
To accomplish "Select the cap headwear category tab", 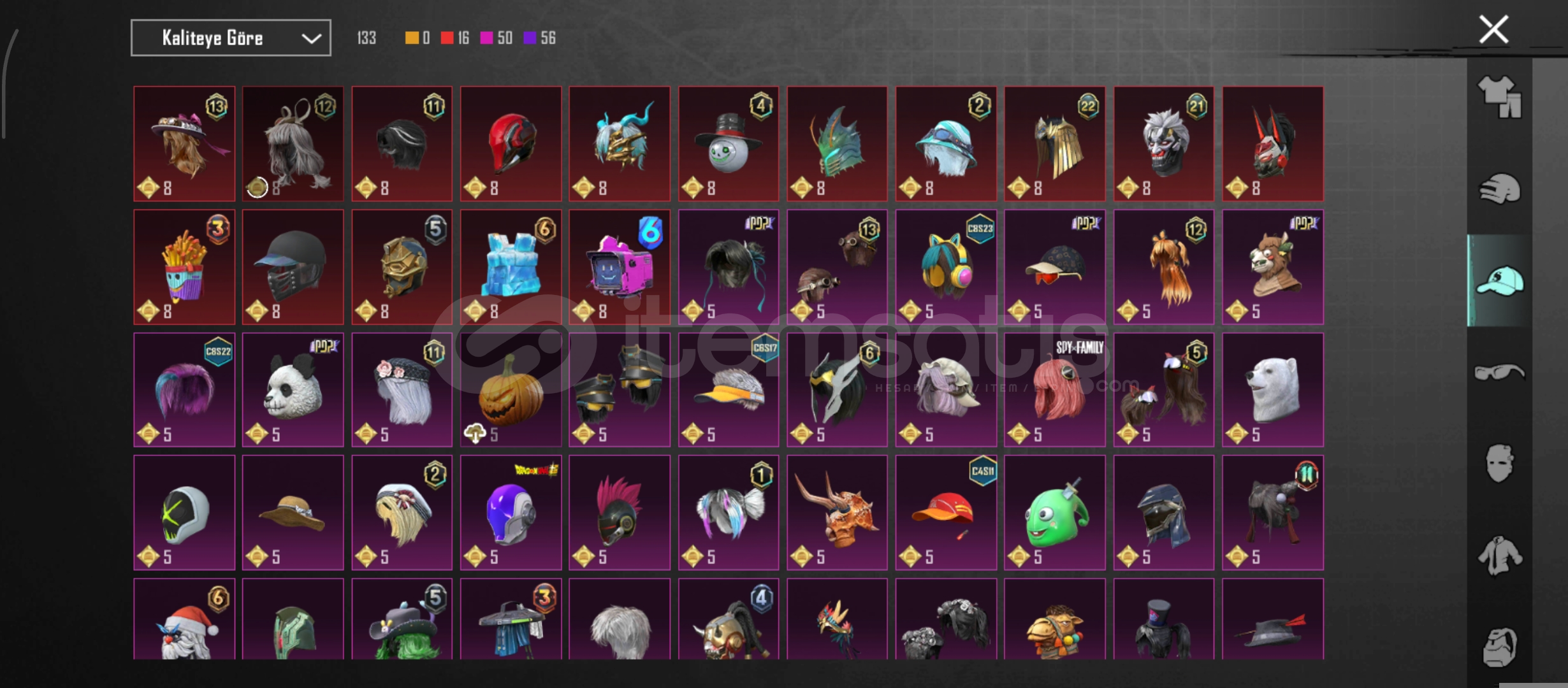I will (x=1500, y=281).
